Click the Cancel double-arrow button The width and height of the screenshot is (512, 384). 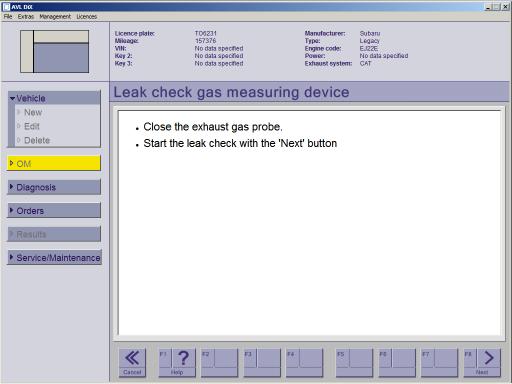tap(132, 363)
